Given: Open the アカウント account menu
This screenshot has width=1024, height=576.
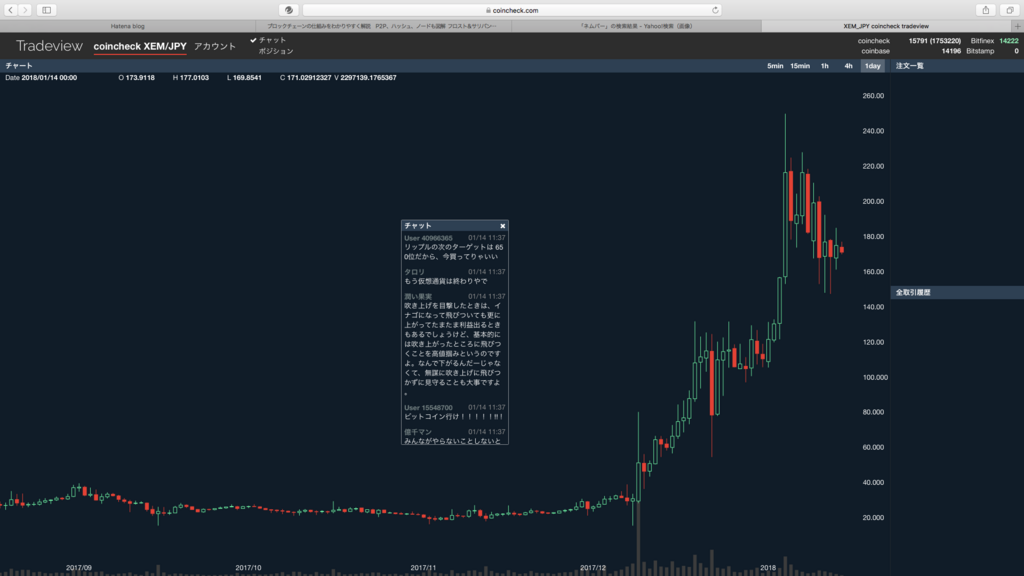Looking at the screenshot, I should point(215,46).
